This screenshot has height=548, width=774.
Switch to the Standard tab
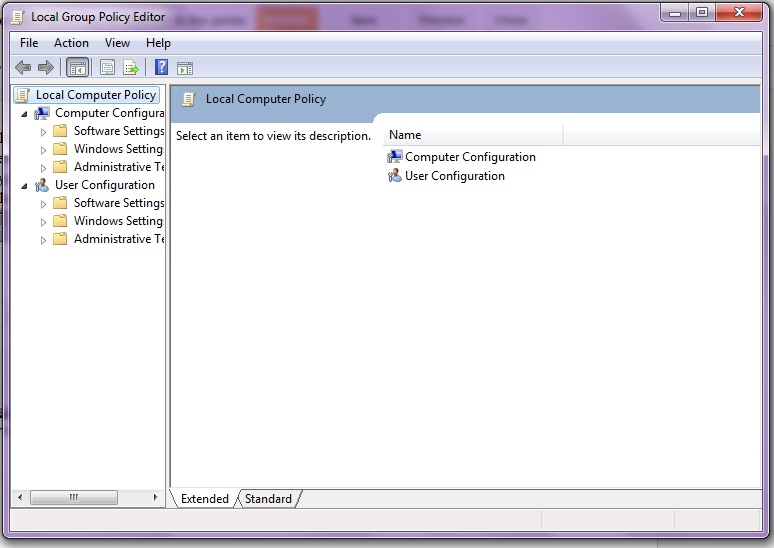coord(269,499)
